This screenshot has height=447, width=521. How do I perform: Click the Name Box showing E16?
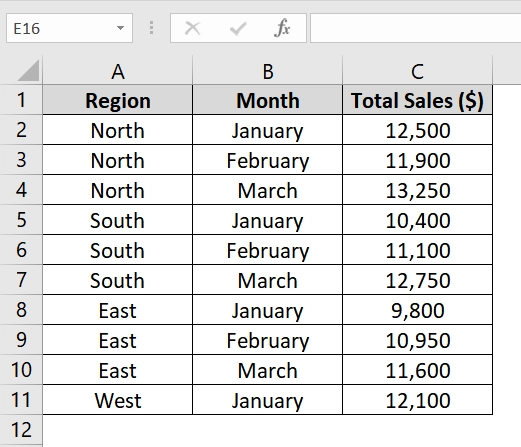point(69,28)
